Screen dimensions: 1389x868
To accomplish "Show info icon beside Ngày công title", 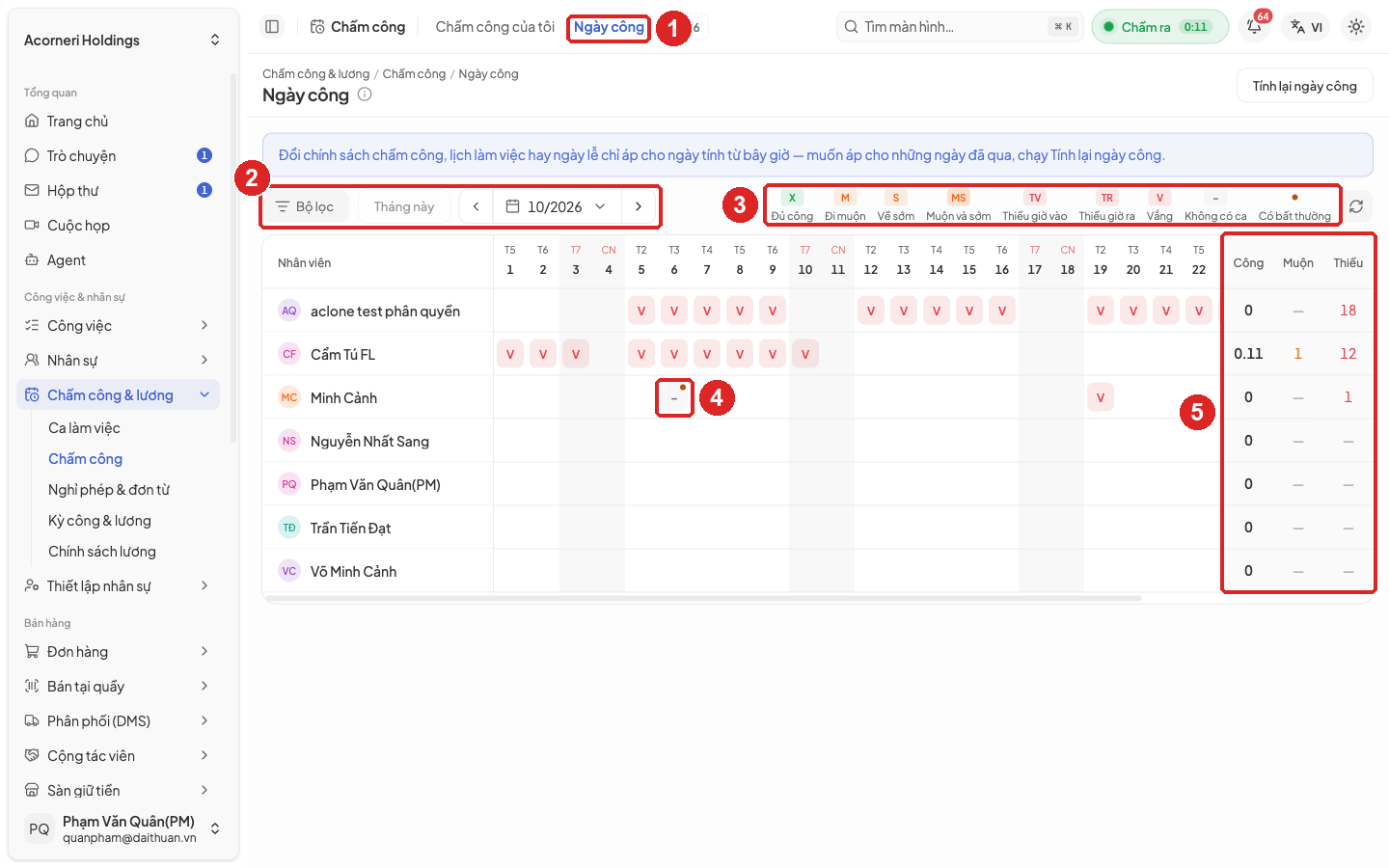I will click(x=365, y=95).
